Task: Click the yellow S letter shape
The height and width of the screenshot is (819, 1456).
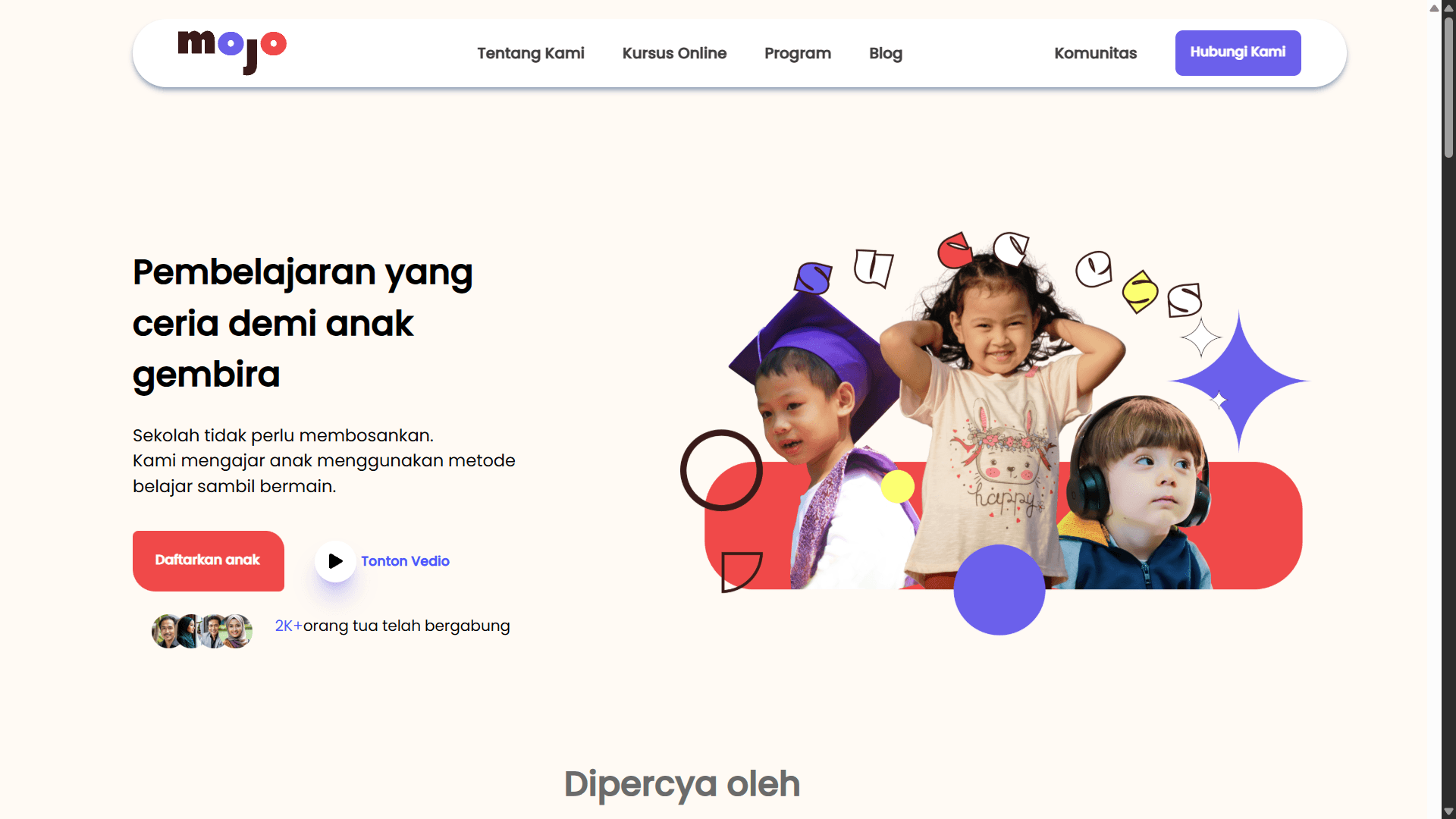Action: click(1140, 291)
